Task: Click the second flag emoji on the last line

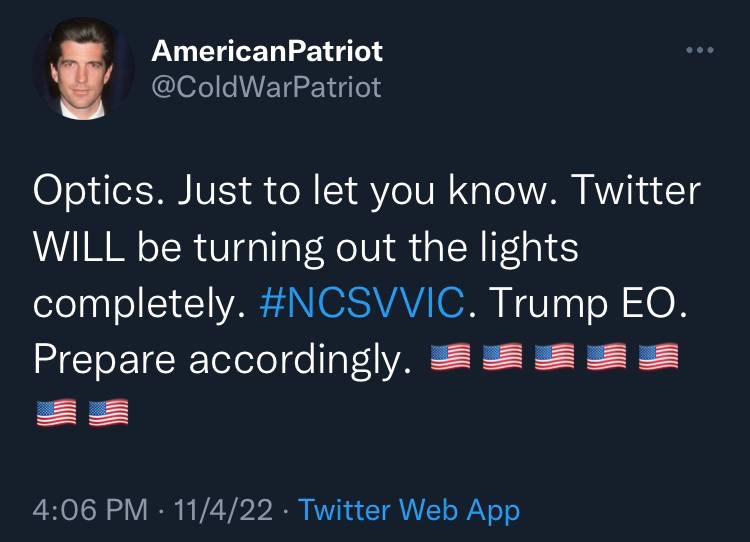Action: (x=109, y=412)
